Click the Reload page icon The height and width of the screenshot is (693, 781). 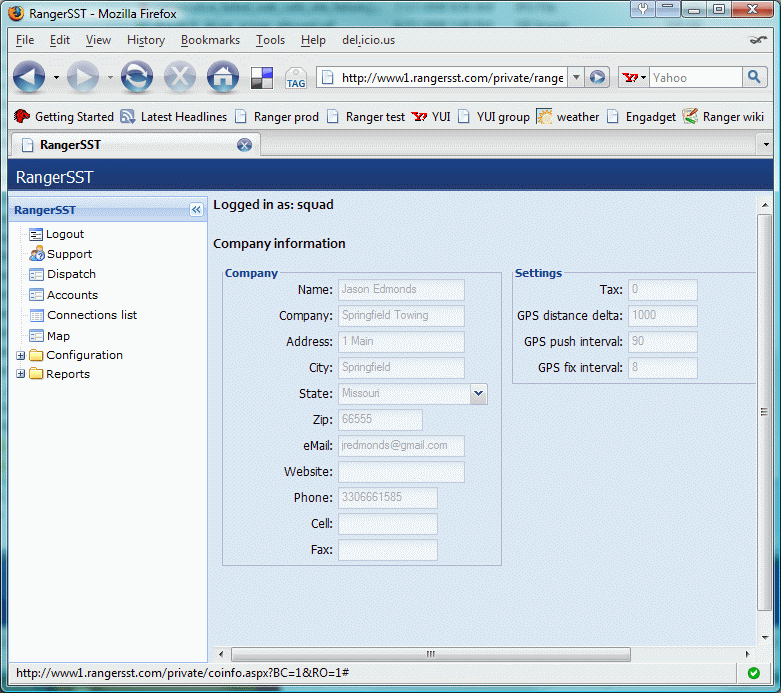click(x=137, y=77)
